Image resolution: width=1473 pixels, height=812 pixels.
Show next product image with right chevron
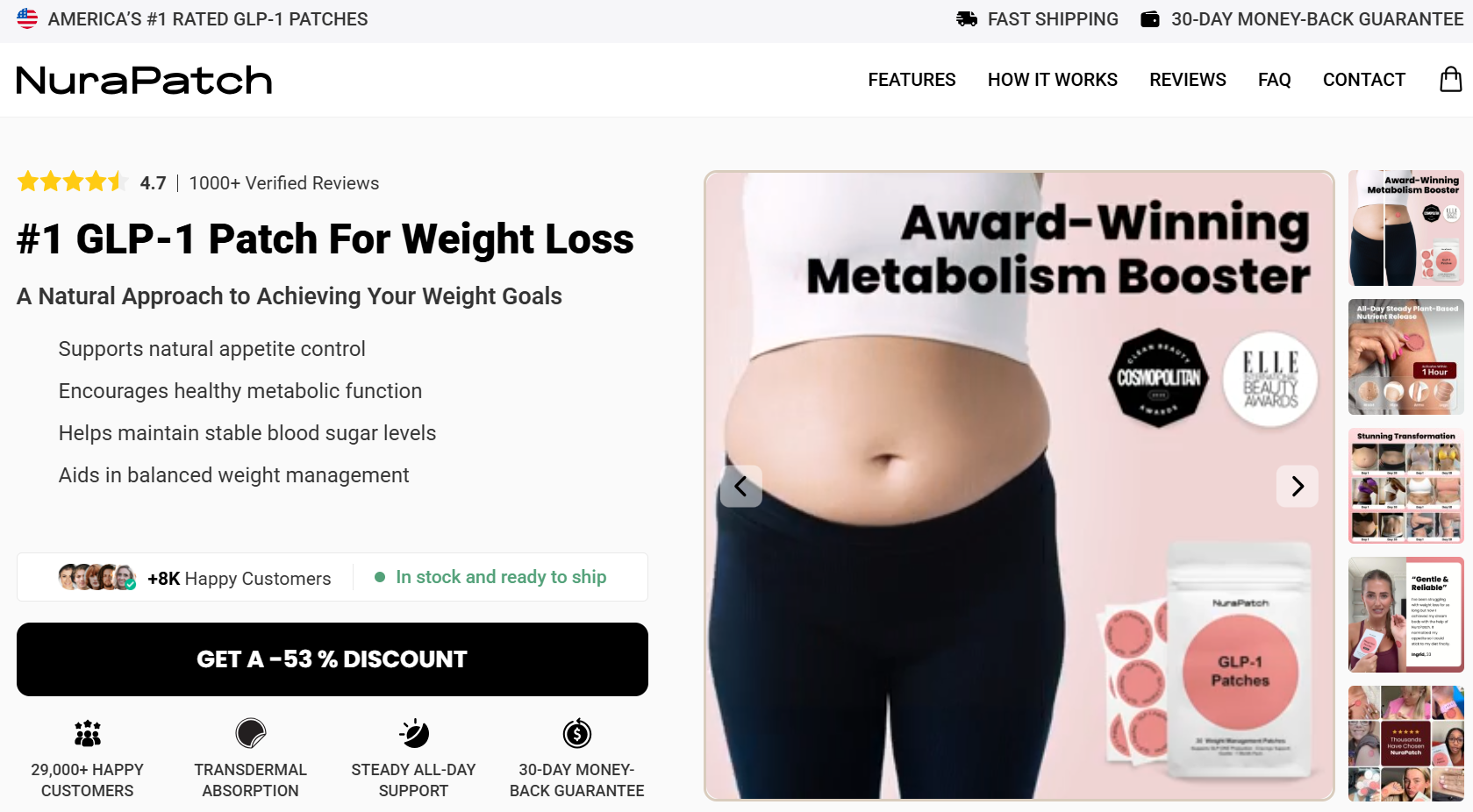click(1298, 486)
